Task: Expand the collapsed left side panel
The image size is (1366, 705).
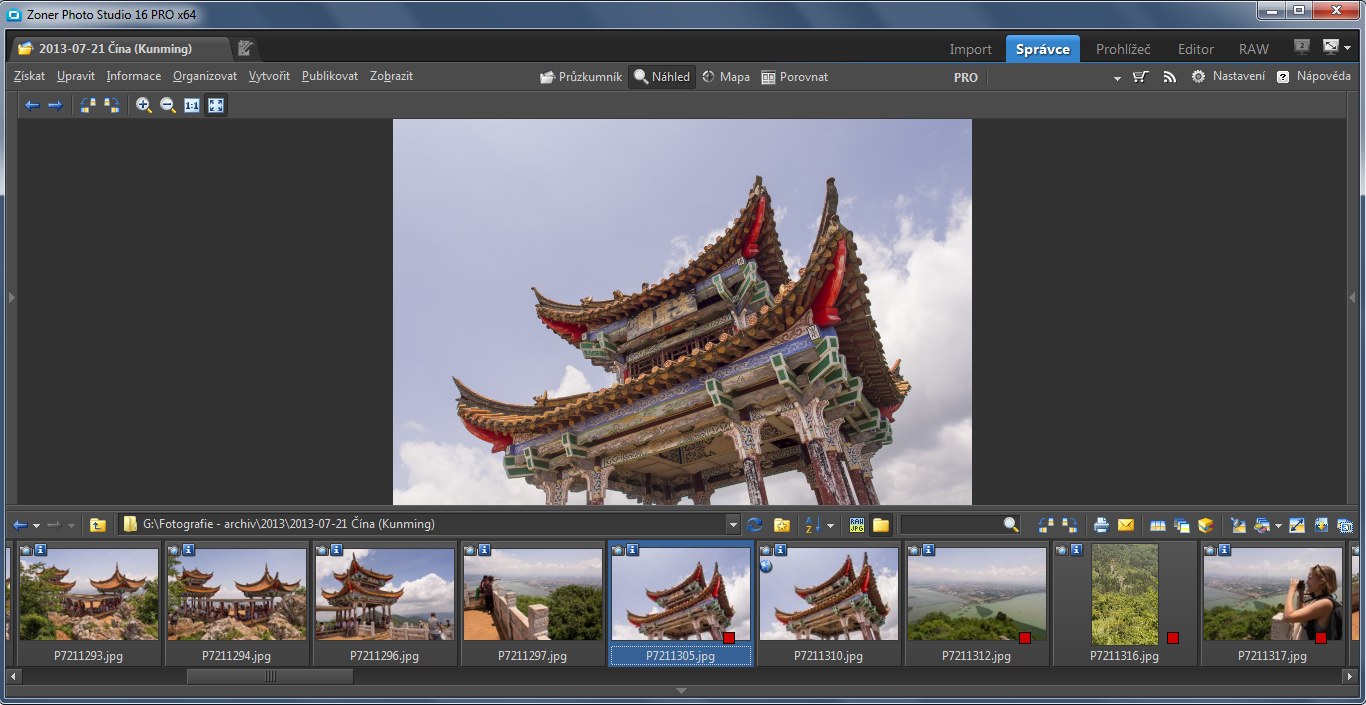Action: point(11,297)
